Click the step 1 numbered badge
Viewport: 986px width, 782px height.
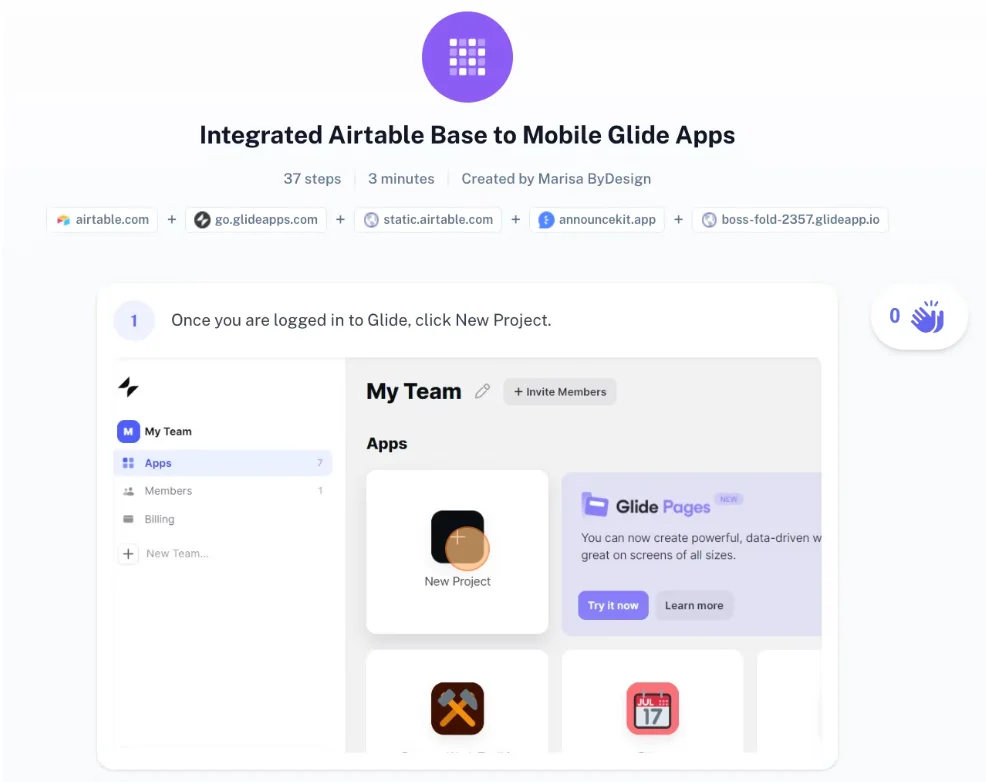tap(134, 320)
